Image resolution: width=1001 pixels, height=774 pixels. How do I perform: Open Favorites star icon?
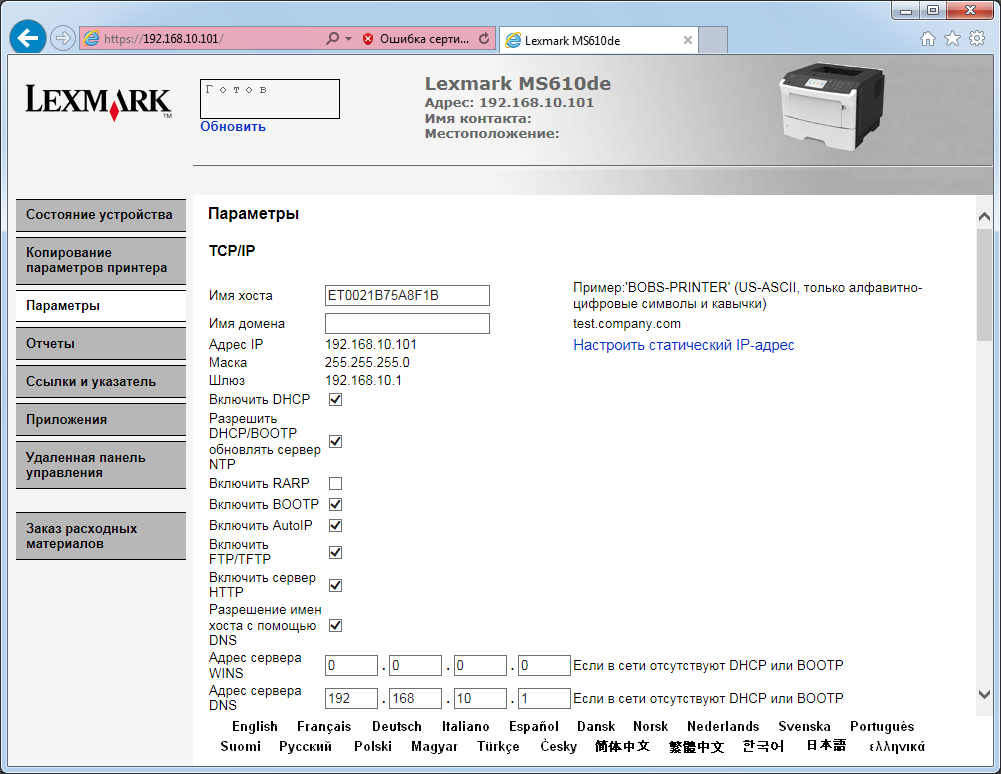point(952,38)
